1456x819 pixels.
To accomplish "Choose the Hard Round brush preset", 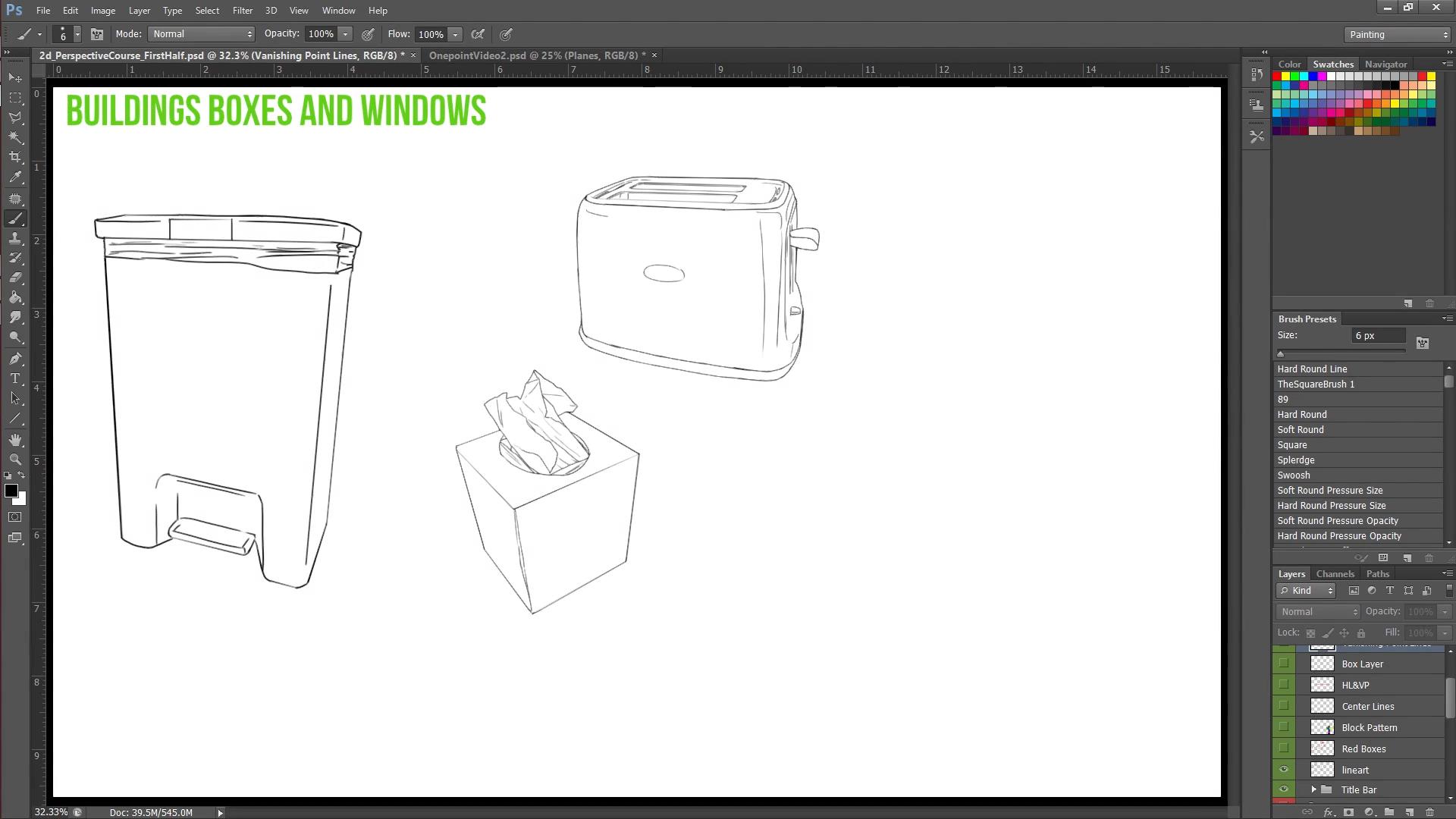I will click(x=1357, y=415).
